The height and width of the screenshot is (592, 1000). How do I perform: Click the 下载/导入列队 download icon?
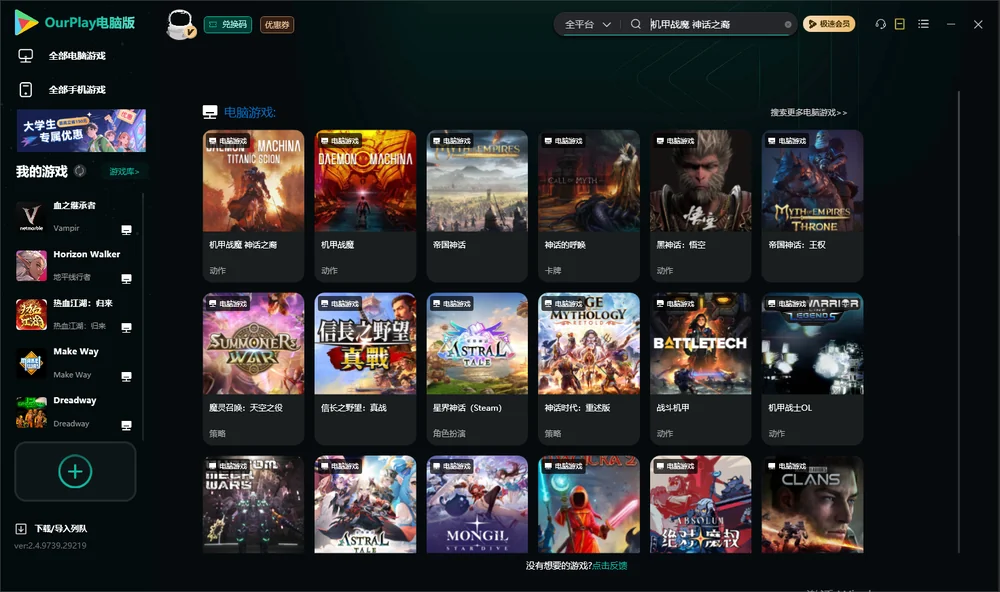coord(21,528)
